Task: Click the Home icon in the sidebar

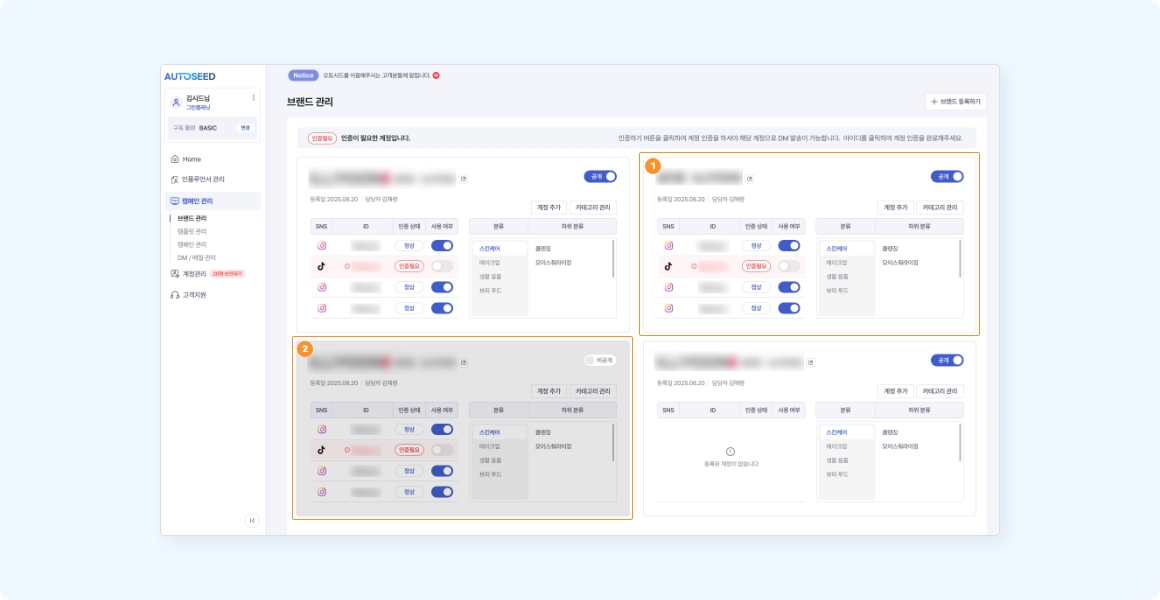Action: click(x=175, y=159)
